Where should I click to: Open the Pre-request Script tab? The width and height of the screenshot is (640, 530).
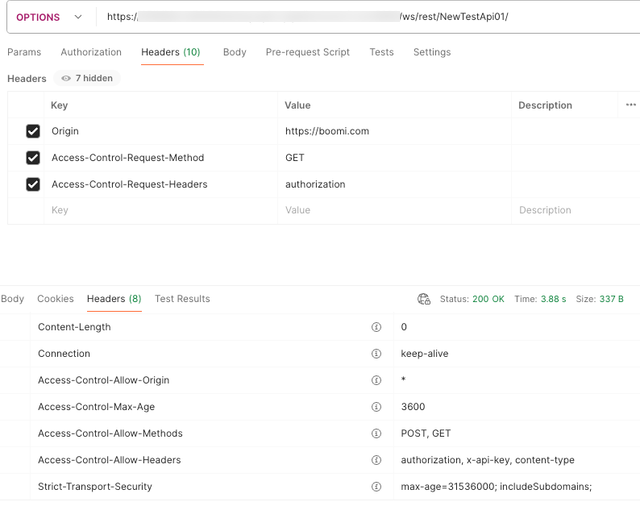point(307,52)
